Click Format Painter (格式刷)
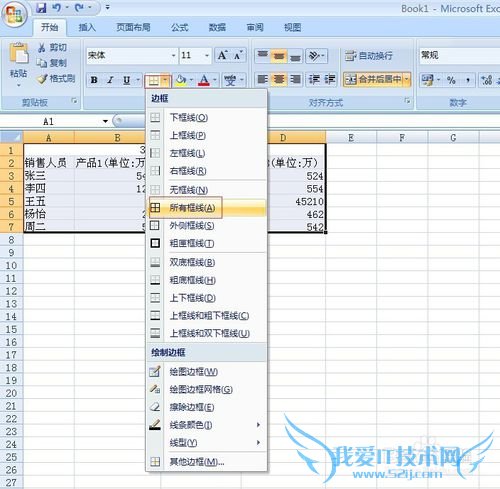The height and width of the screenshot is (489, 500). tap(56, 79)
